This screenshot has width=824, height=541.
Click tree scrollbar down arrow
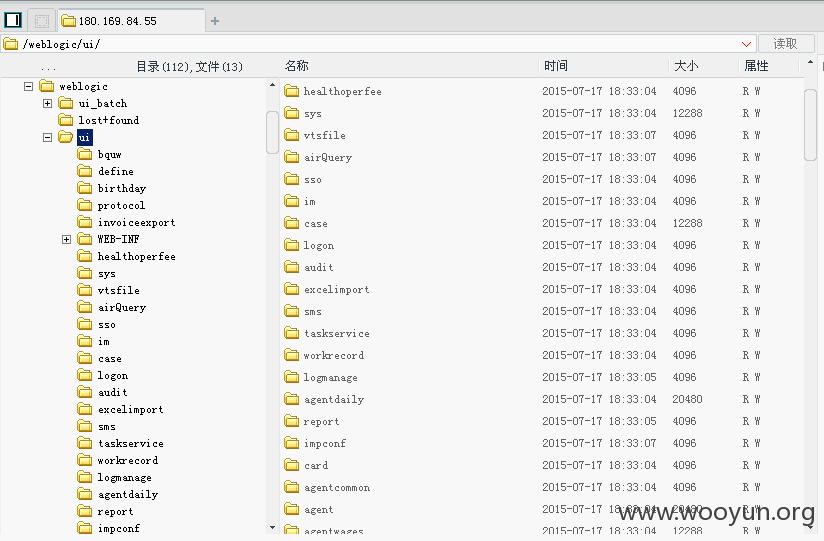coord(272,527)
